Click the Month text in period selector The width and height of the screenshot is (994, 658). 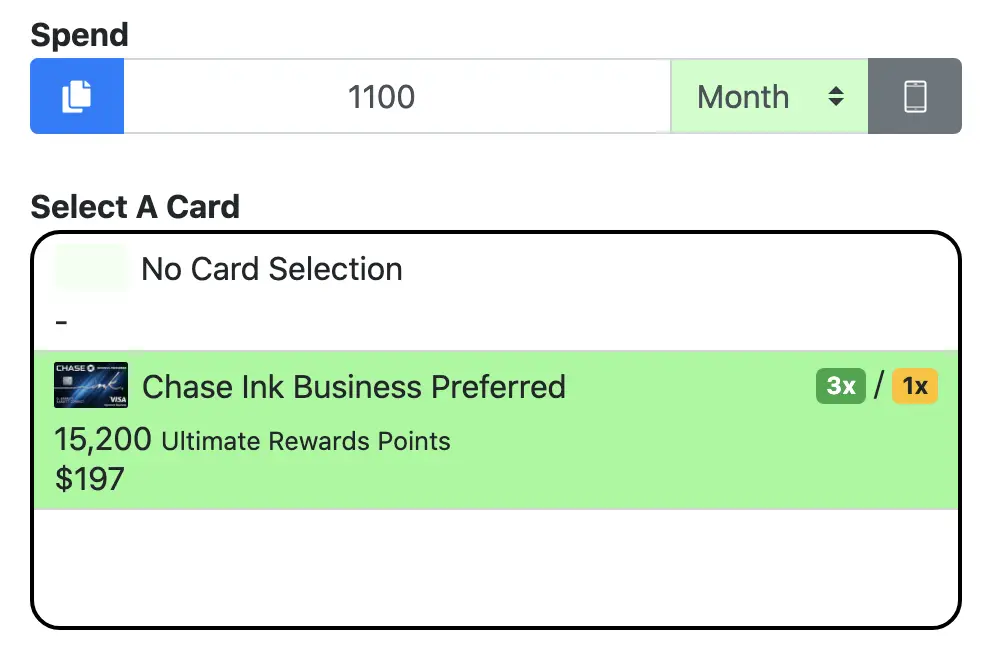(743, 97)
